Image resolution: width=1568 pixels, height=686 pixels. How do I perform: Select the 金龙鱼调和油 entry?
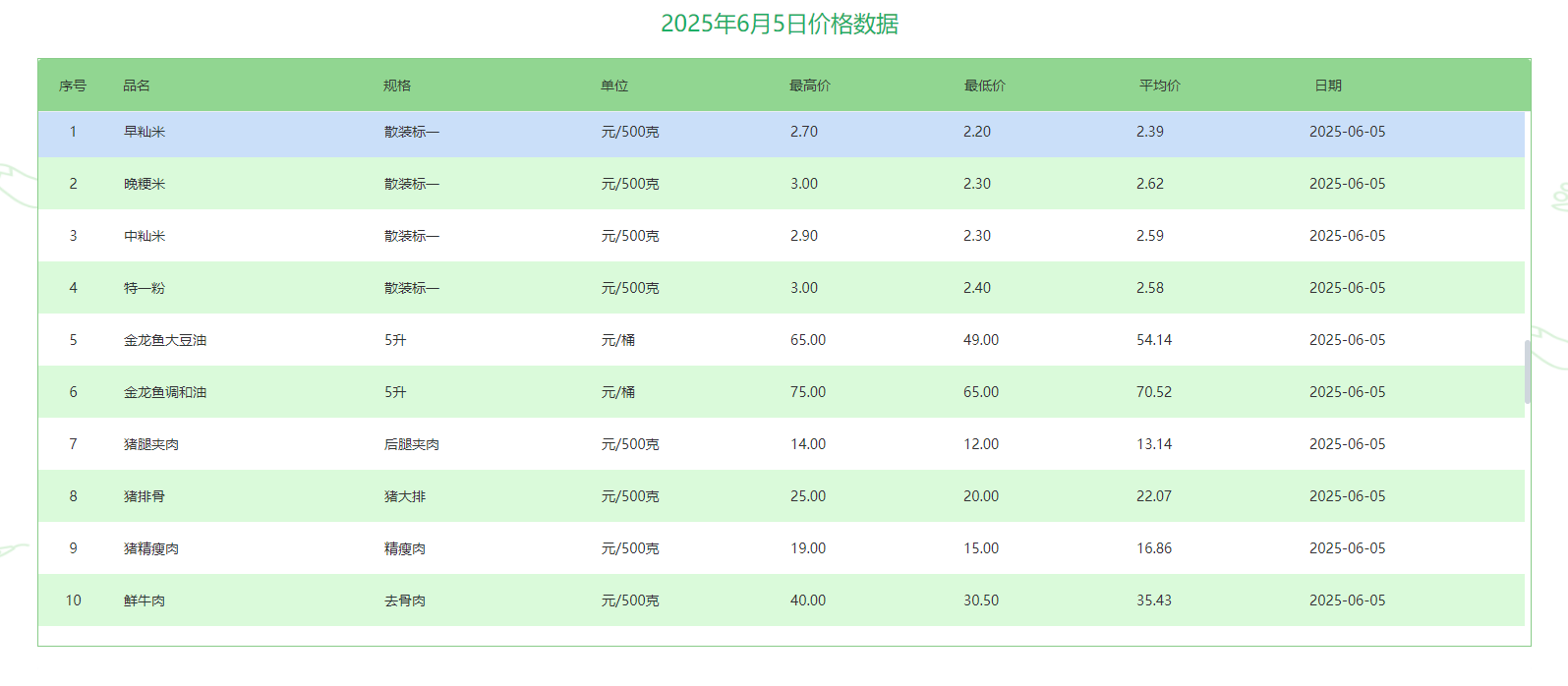[165, 392]
